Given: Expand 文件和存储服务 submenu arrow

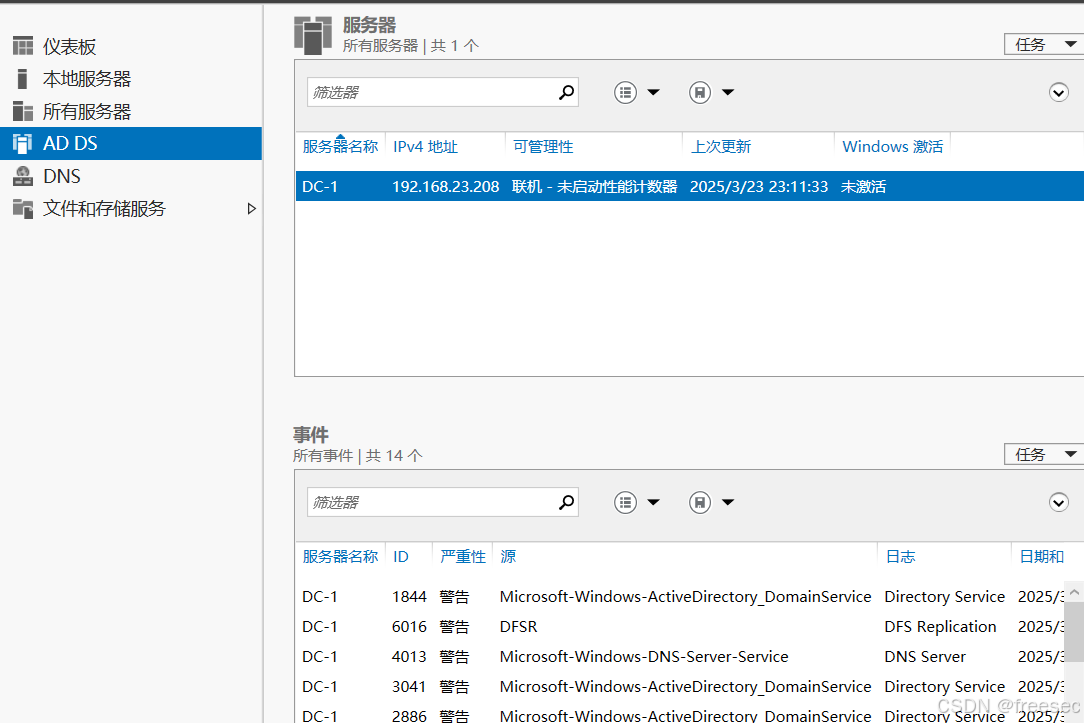Looking at the screenshot, I should point(252,209).
